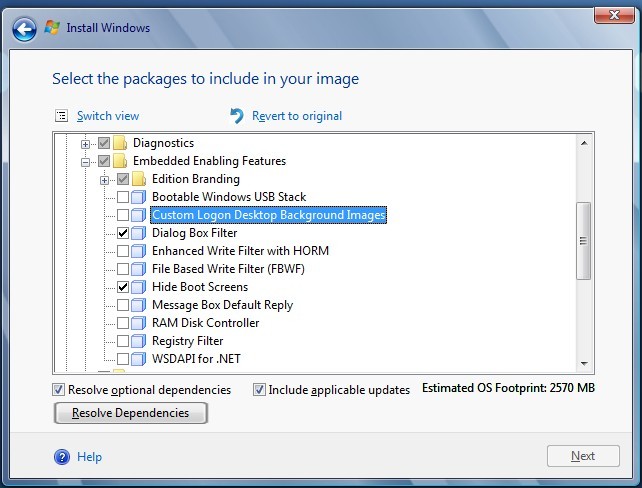Select the Dialog Box Filter label
This screenshot has height=488, width=642.
pyautogui.click(x=194, y=233)
